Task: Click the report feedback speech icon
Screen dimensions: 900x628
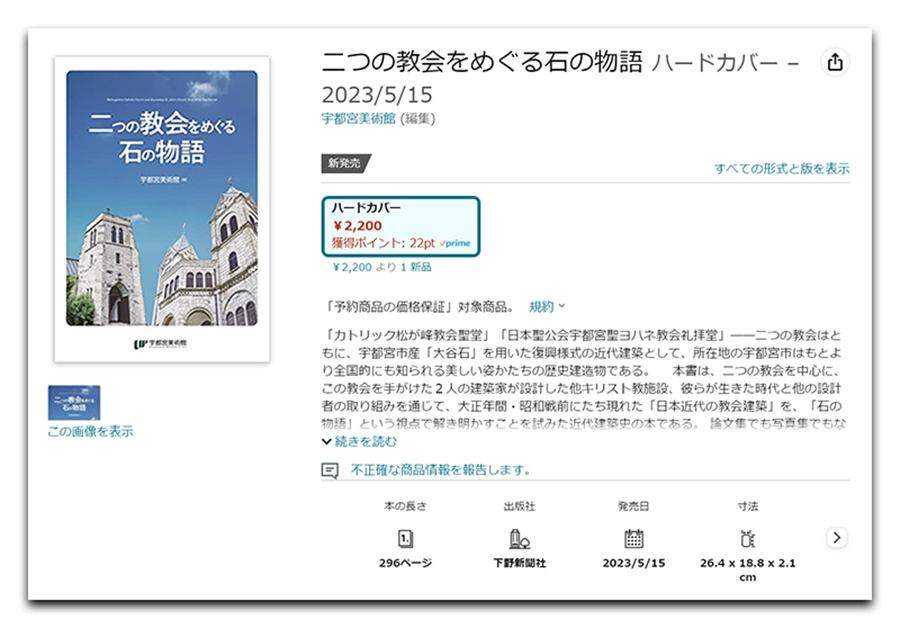Action: (329, 471)
